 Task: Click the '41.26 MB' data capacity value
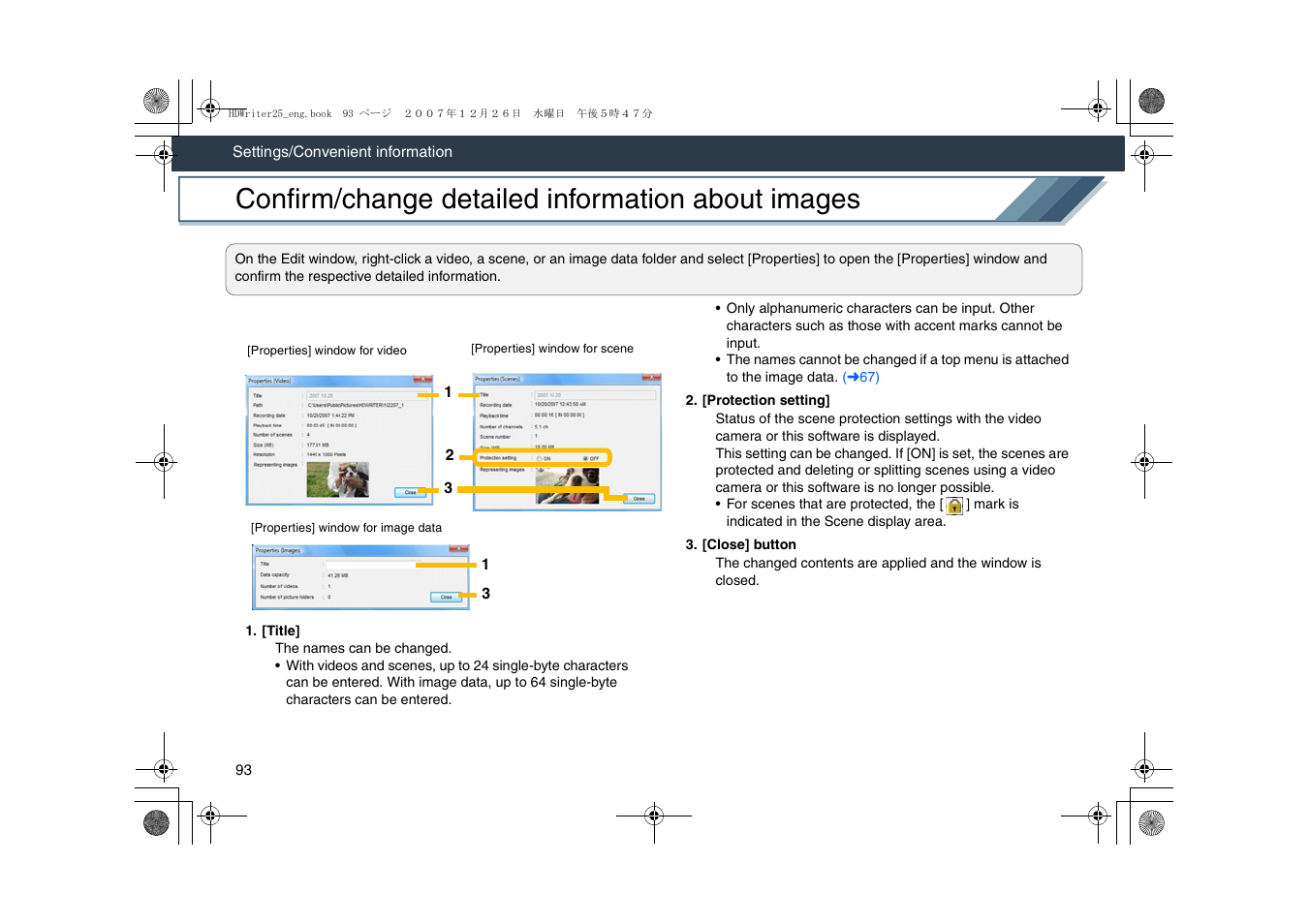coord(338,575)
